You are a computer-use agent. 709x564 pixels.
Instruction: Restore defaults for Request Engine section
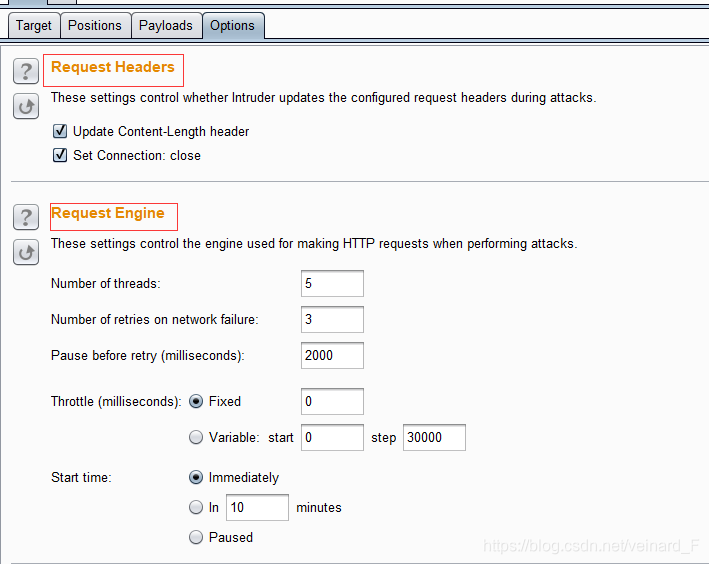click(26, 252)
